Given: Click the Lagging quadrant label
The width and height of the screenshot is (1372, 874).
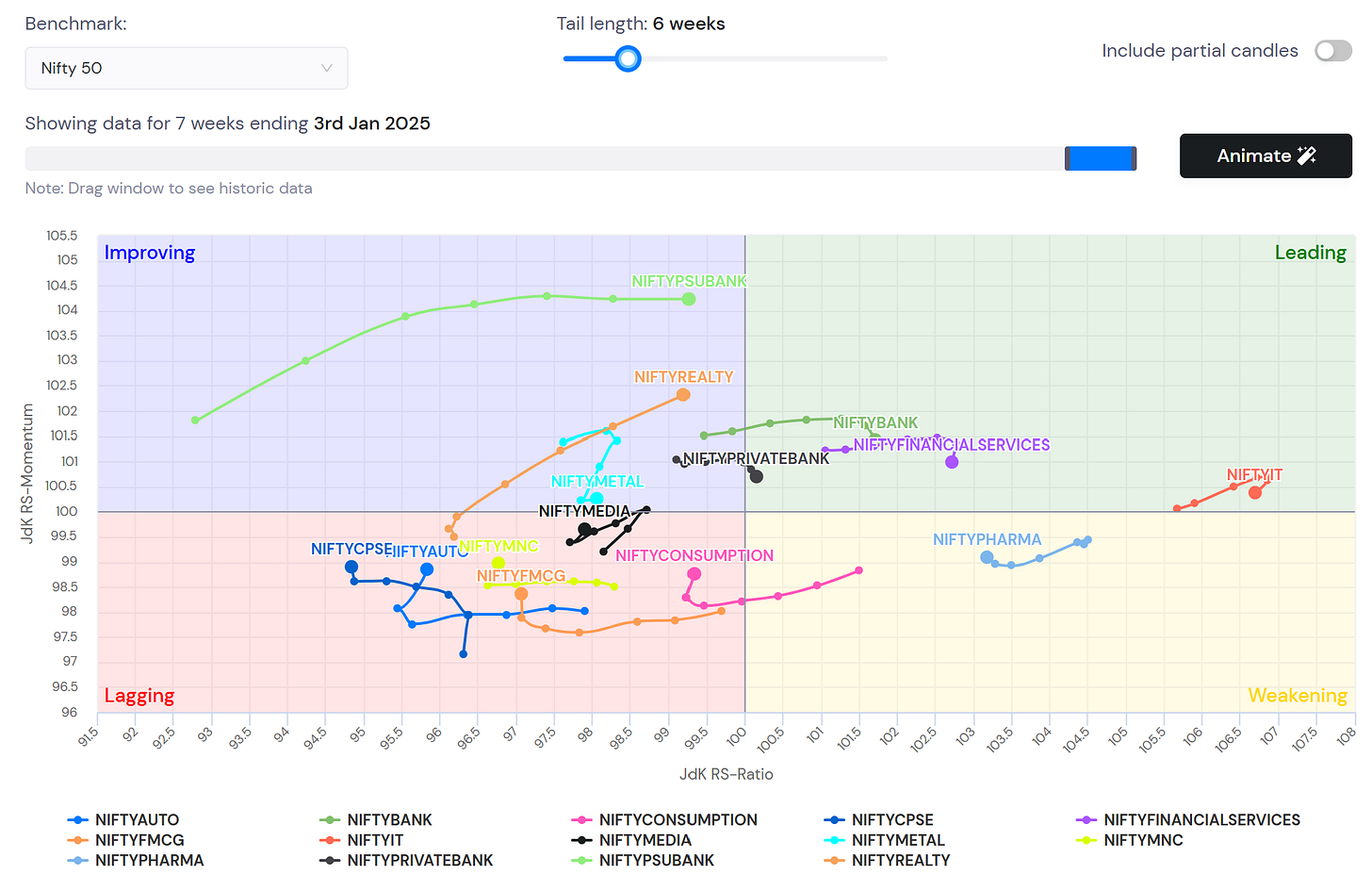Looking at the screenshot, I should pyautogui.click(x=139, y=696).
